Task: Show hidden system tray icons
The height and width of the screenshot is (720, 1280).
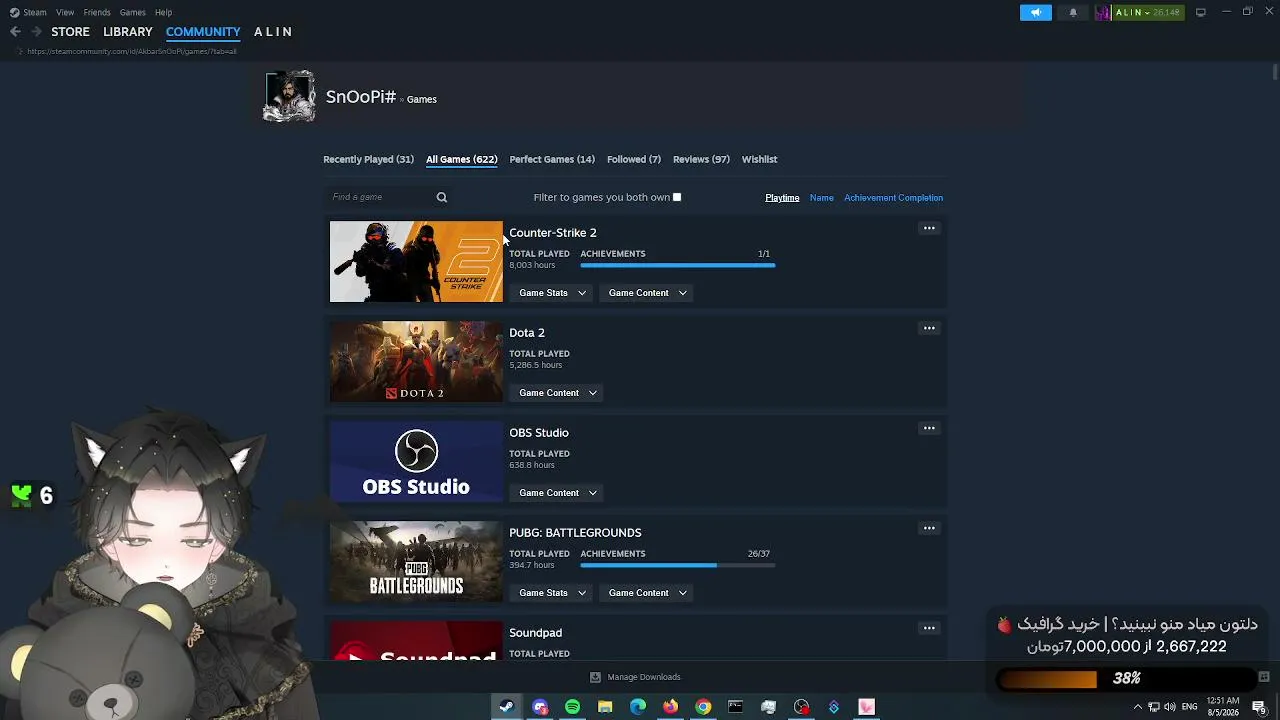Action: 1137,707
